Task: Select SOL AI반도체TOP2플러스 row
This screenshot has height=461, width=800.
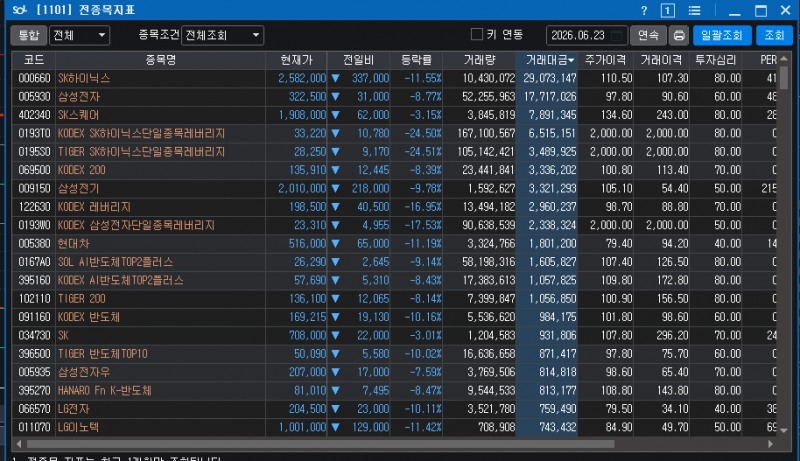Action: pos(115,262)
